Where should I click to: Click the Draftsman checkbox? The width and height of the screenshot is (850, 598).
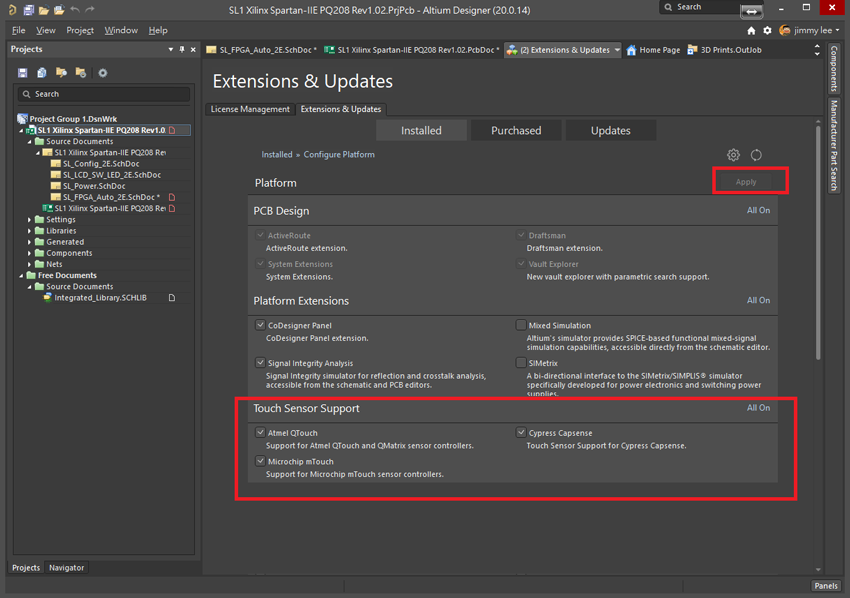click(521, 235)
